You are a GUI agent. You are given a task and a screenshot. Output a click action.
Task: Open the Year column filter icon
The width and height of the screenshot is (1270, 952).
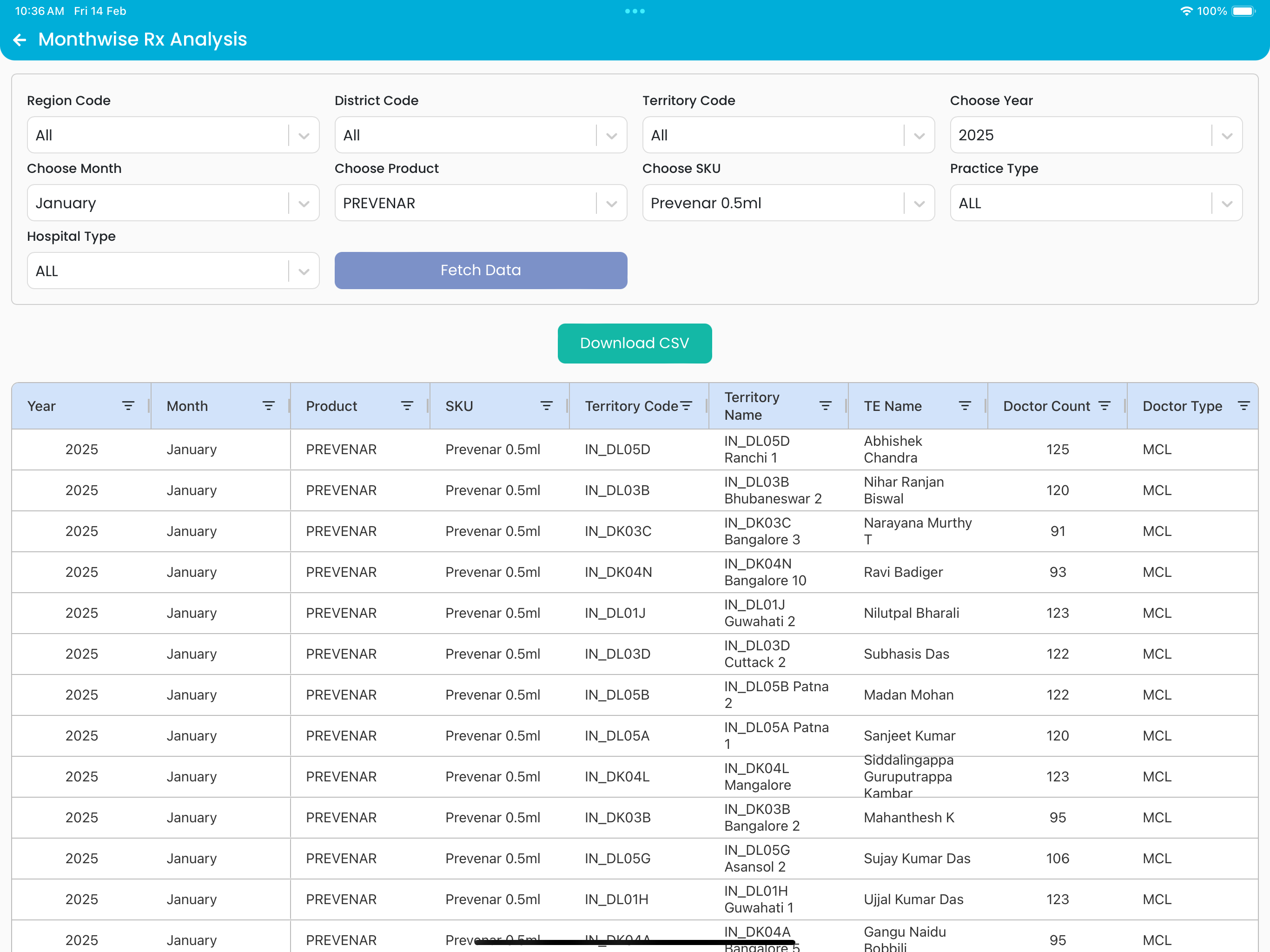point(128,406)
